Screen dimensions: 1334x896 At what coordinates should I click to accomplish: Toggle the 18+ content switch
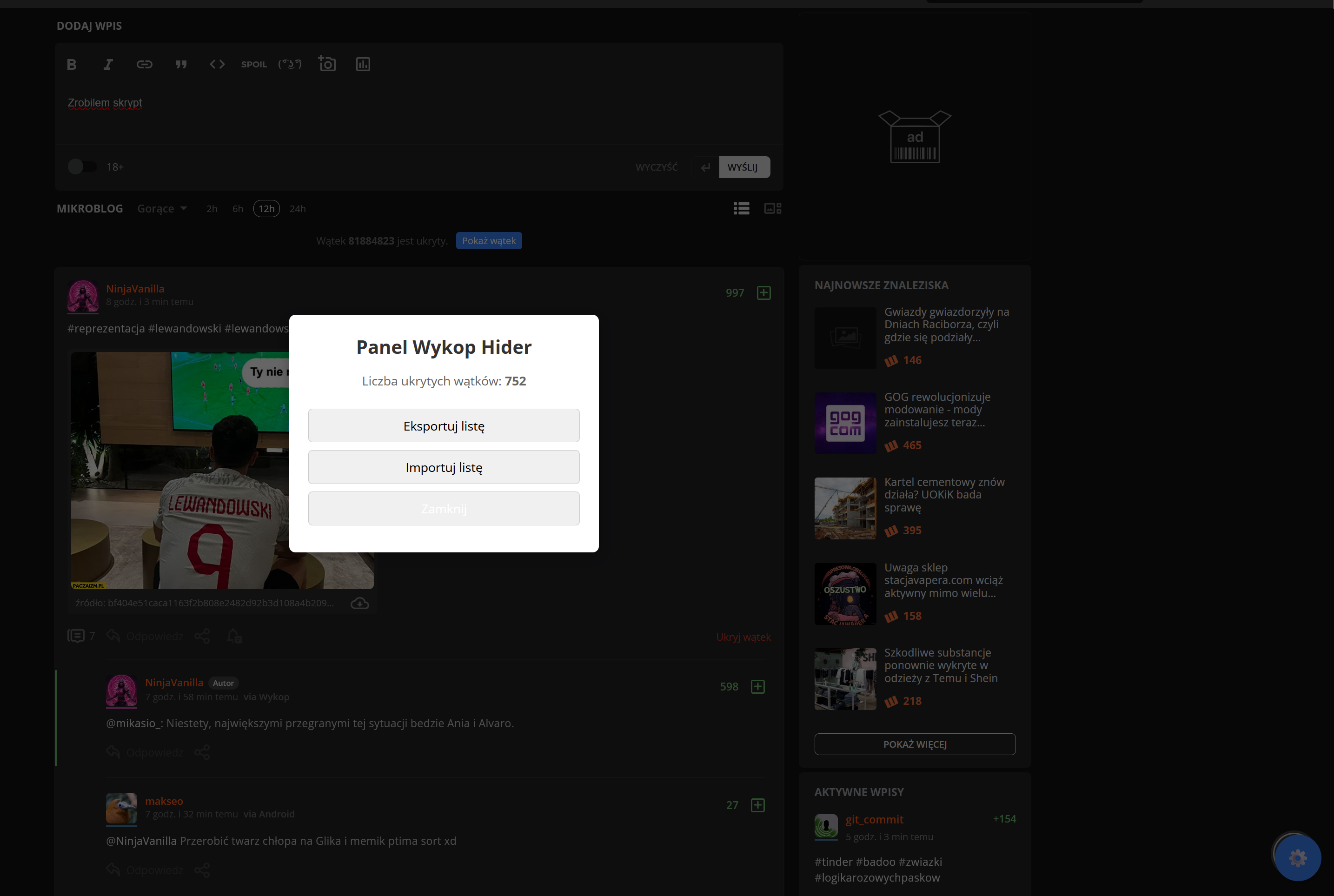point(82,167)
